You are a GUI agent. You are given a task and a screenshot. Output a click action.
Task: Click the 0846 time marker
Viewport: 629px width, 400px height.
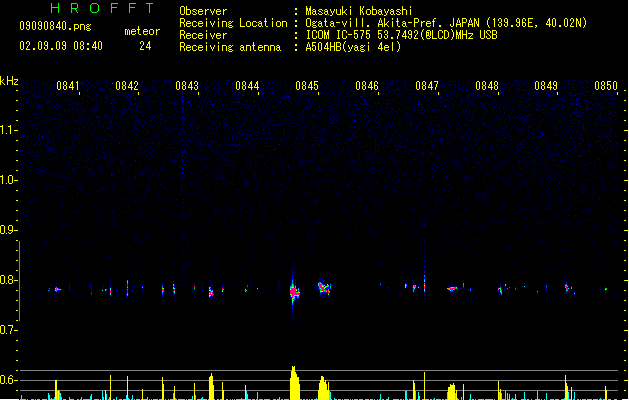tap(367, 86)
